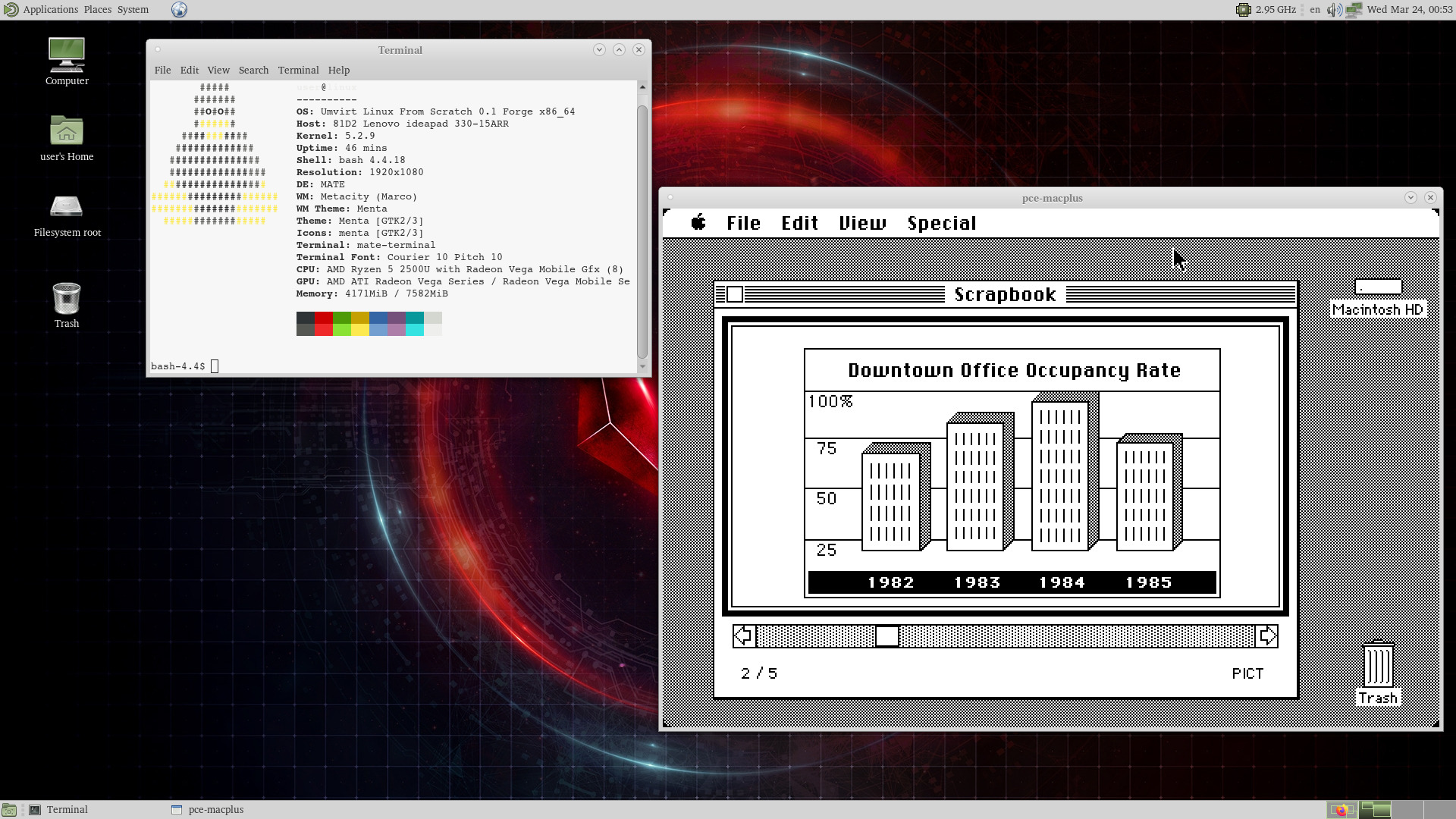This screenshot has height=819, width=1456.
Task: Open Filesystem root drive icon
Action: [67, 207]
